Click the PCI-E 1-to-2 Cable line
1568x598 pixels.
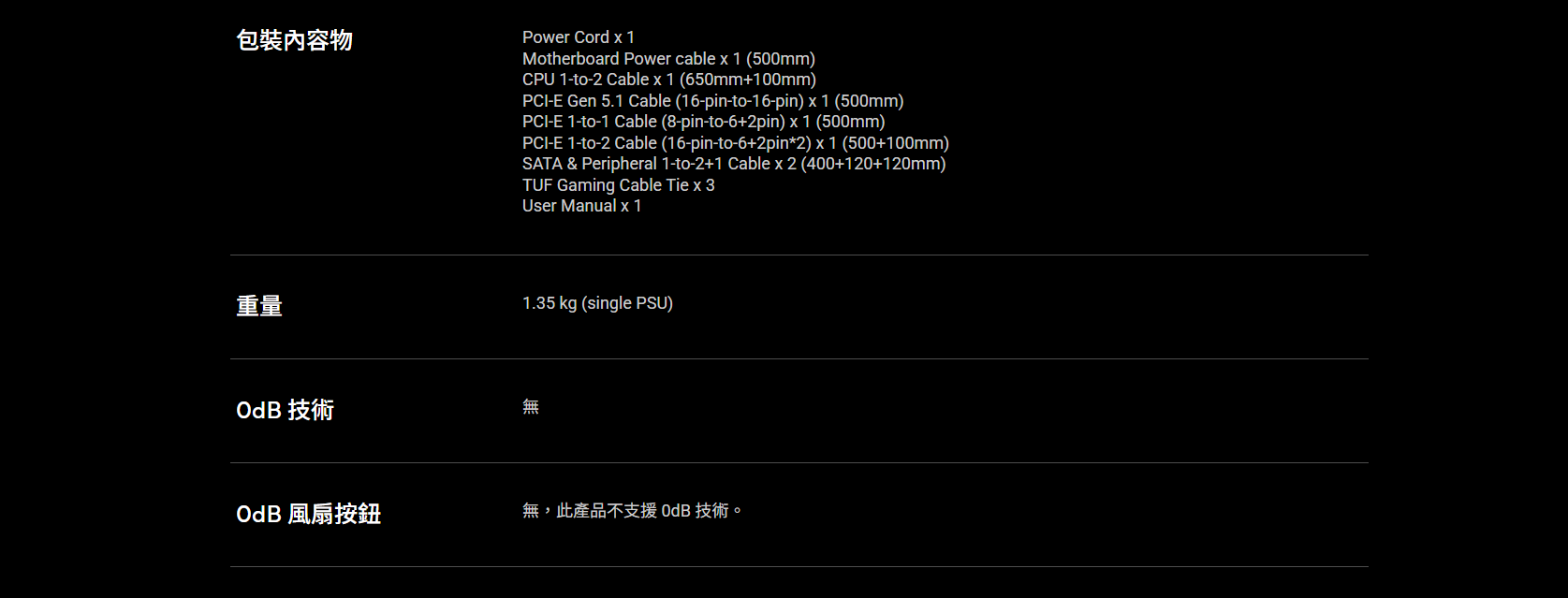[735, 143]
